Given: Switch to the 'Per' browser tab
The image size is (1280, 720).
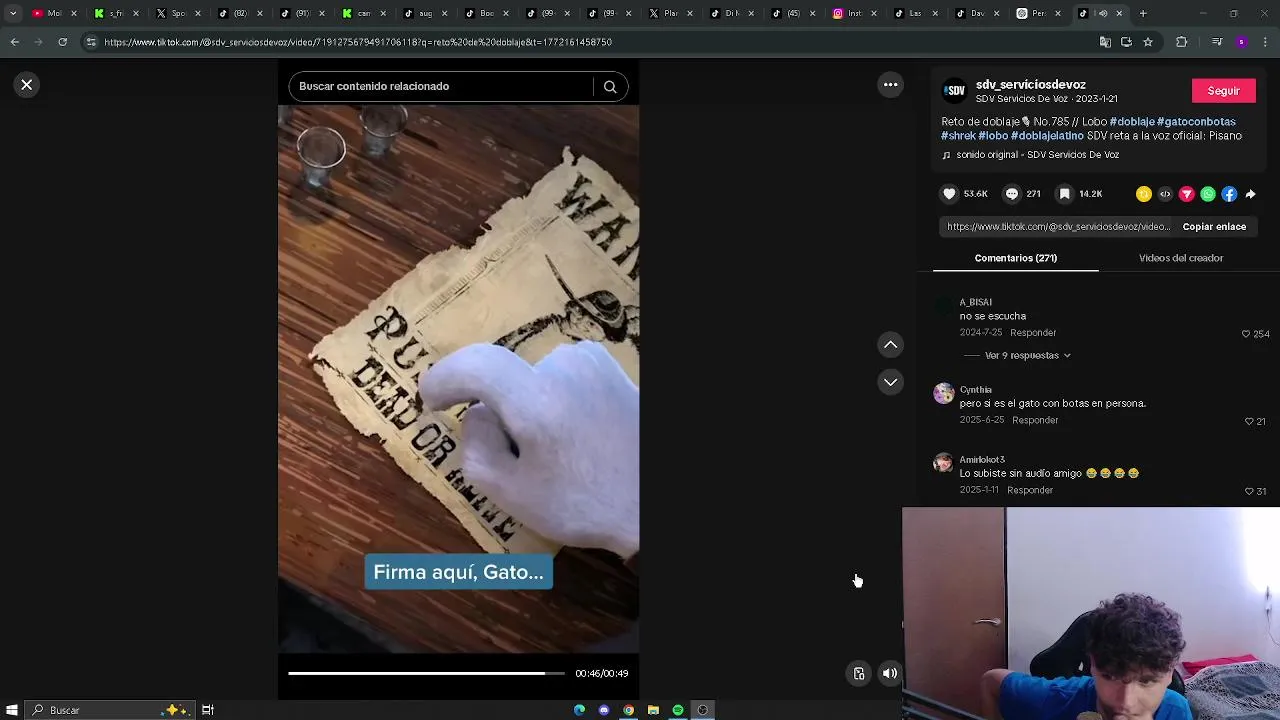Looking at the screenshot, I should [x=1037, y=14].
